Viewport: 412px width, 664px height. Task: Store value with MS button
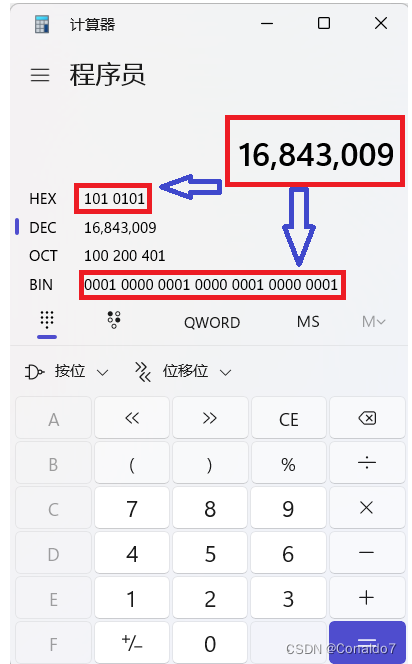[x=308, y=322]
